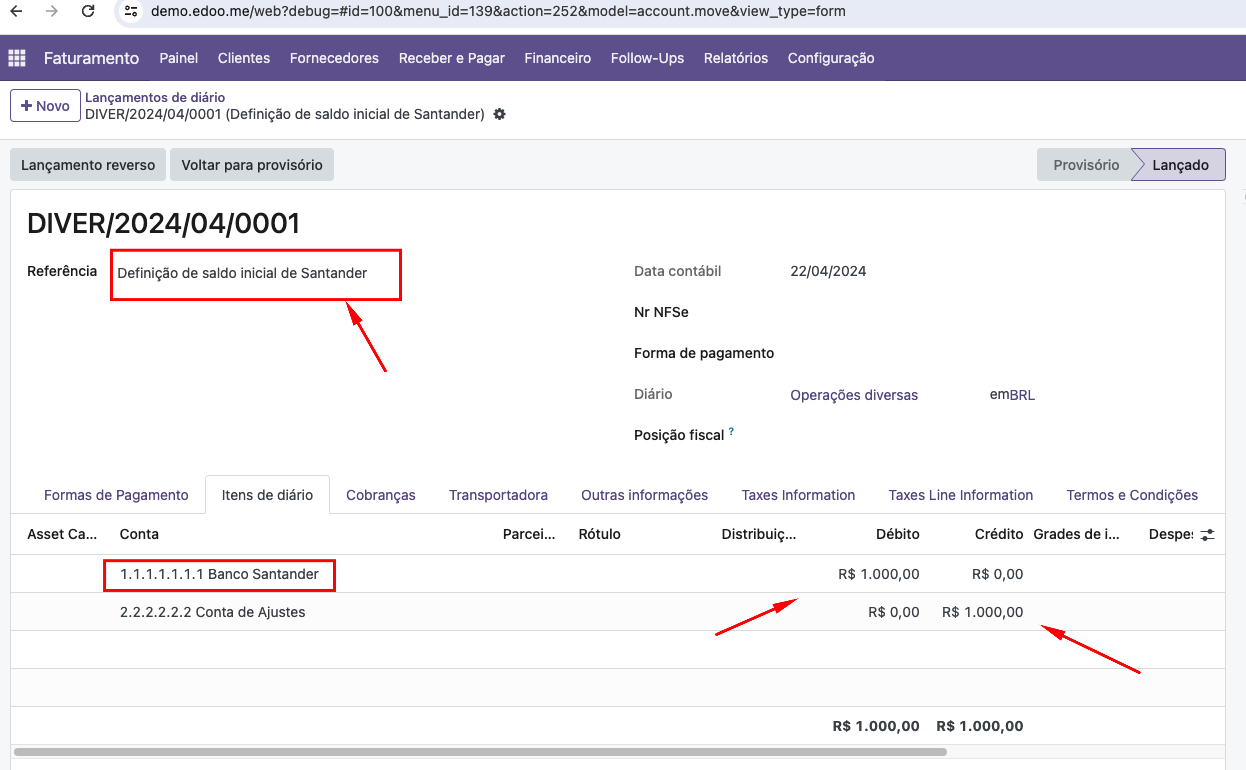Click the horizontal scrollbar under the table
Screen dimensions: 1246x770
[x=480, y=751]
